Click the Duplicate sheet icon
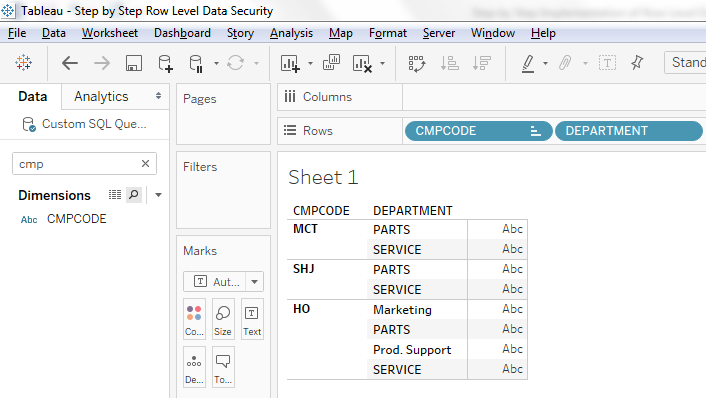The height and width of the screenshot is (398, 706). pyautogui.click(x=331, y=63)
